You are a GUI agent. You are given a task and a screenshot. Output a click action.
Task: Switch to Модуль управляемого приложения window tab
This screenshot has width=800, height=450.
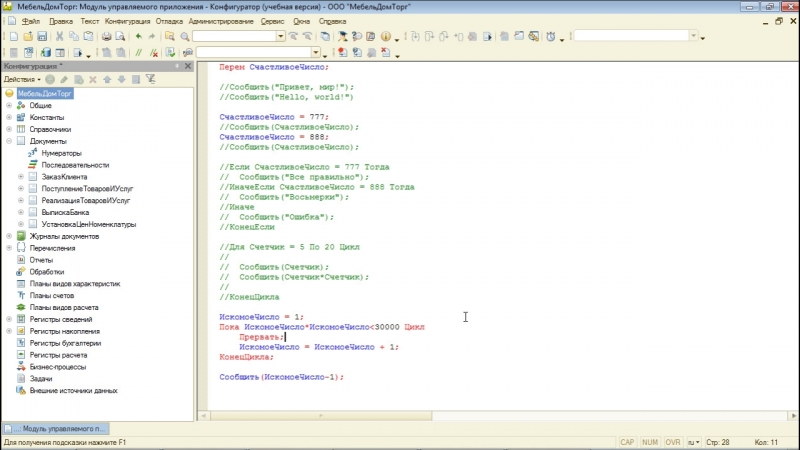pyautogui.click(x=55, y=429)
